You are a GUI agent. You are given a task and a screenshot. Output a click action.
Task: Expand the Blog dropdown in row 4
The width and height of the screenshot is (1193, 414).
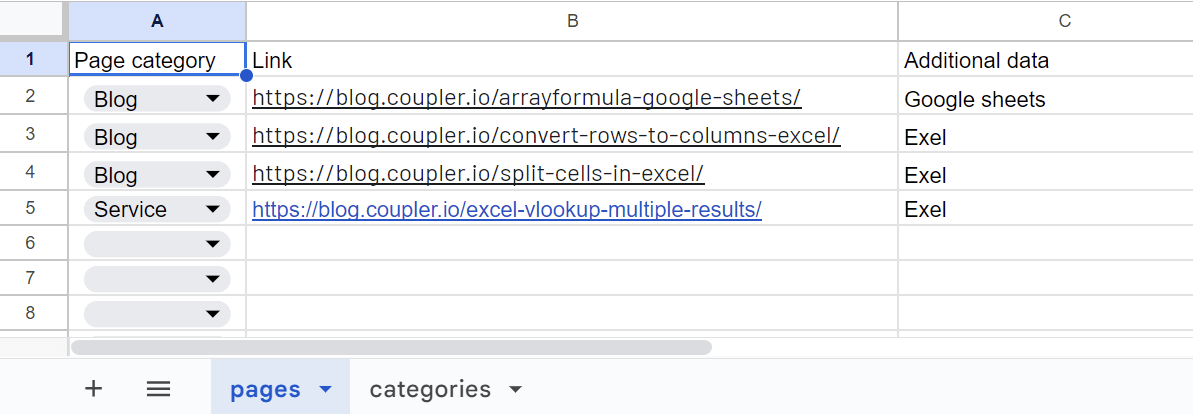click(212, 174)
